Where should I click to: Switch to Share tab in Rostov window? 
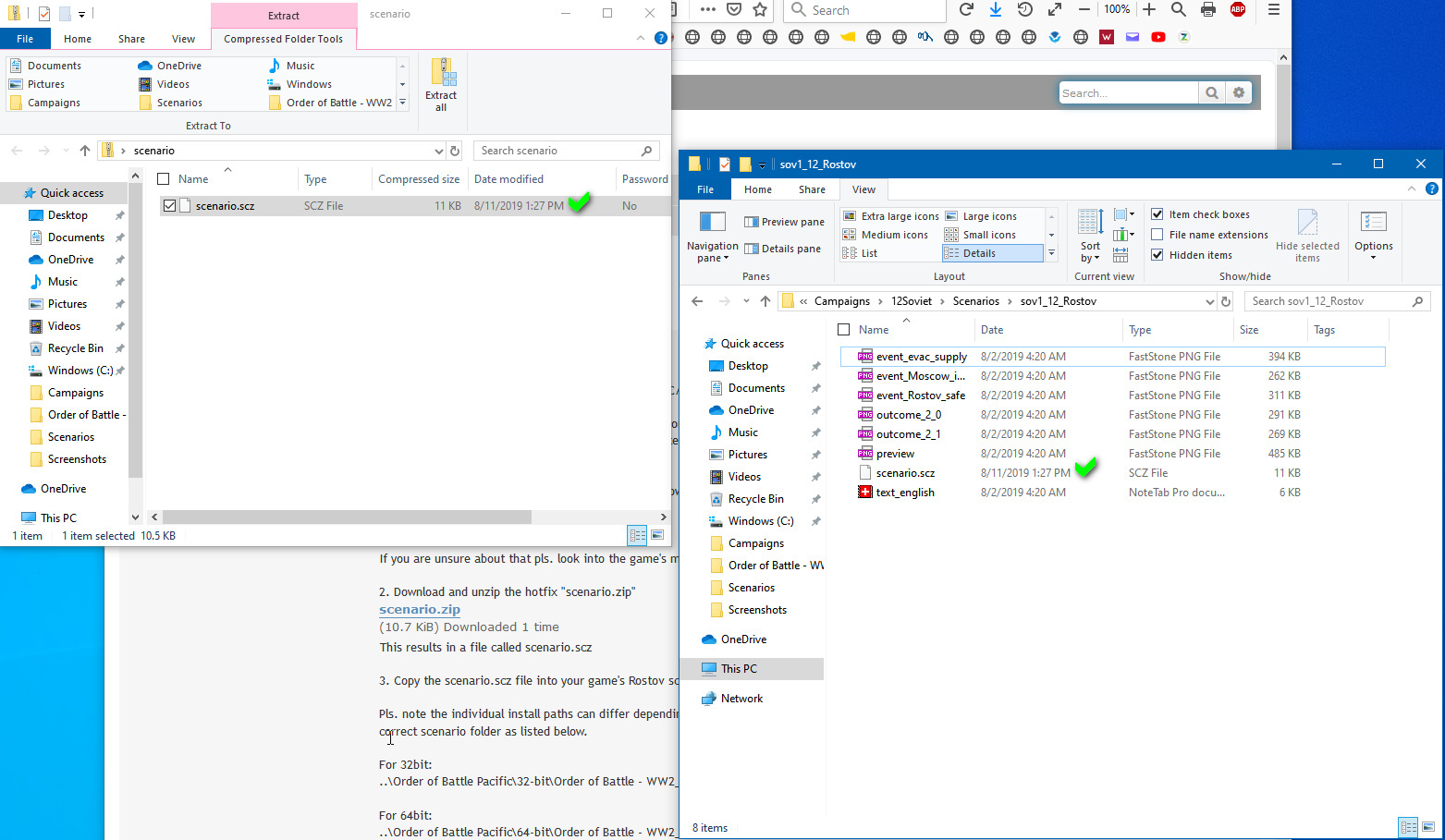click(x=812, y=189)
